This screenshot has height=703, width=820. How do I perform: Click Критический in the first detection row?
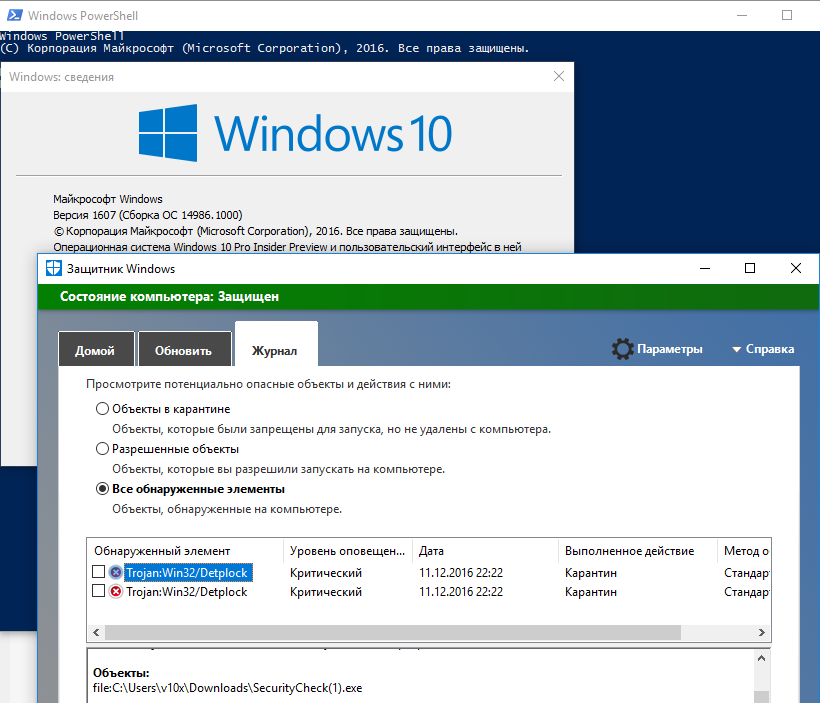point(326,573)
